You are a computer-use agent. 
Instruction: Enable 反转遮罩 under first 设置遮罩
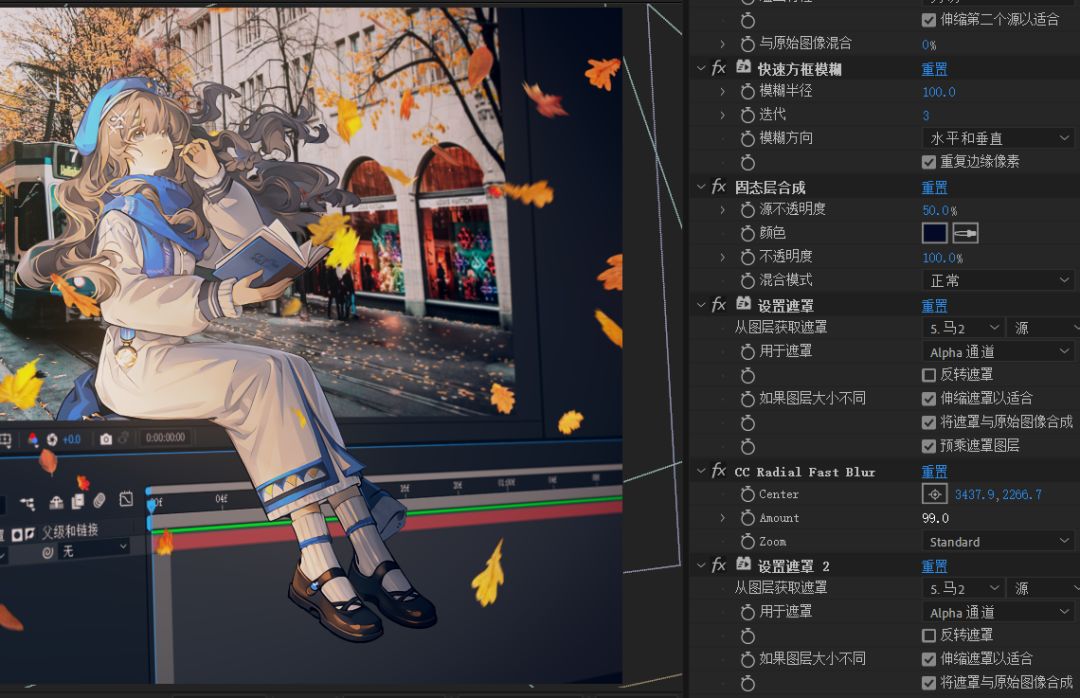coord(929,375)
